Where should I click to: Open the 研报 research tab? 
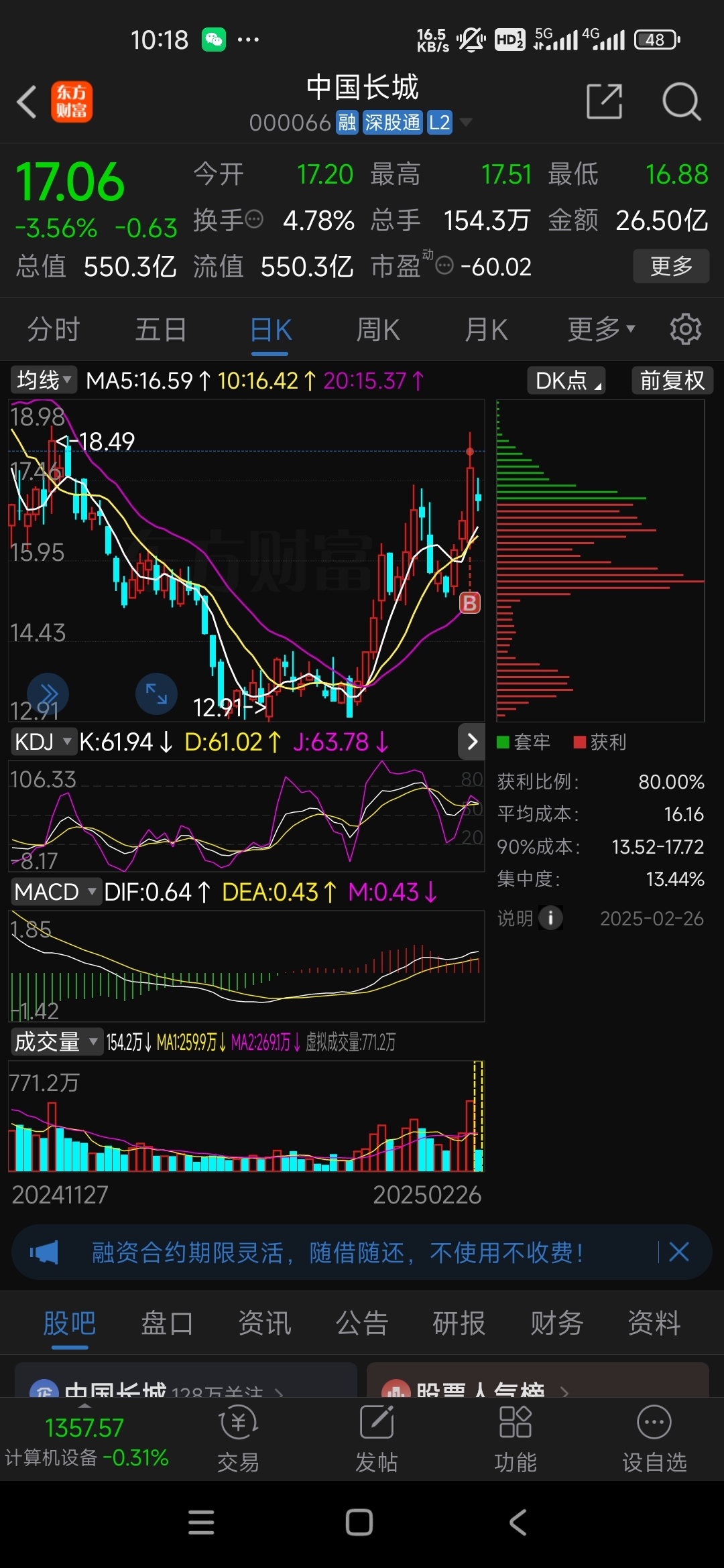tap(459, 1323)
